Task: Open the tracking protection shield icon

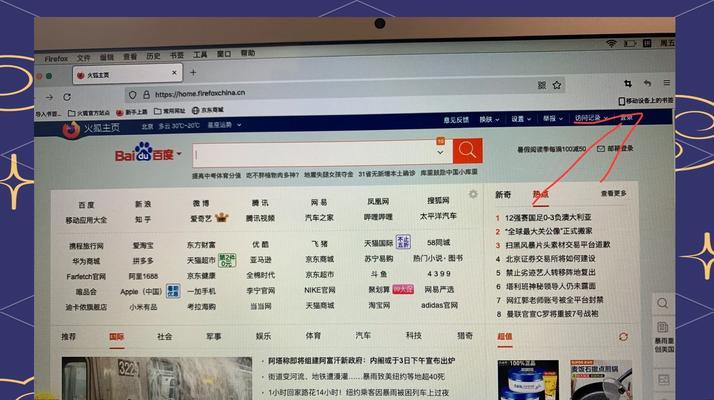Action: coord(133,95)
